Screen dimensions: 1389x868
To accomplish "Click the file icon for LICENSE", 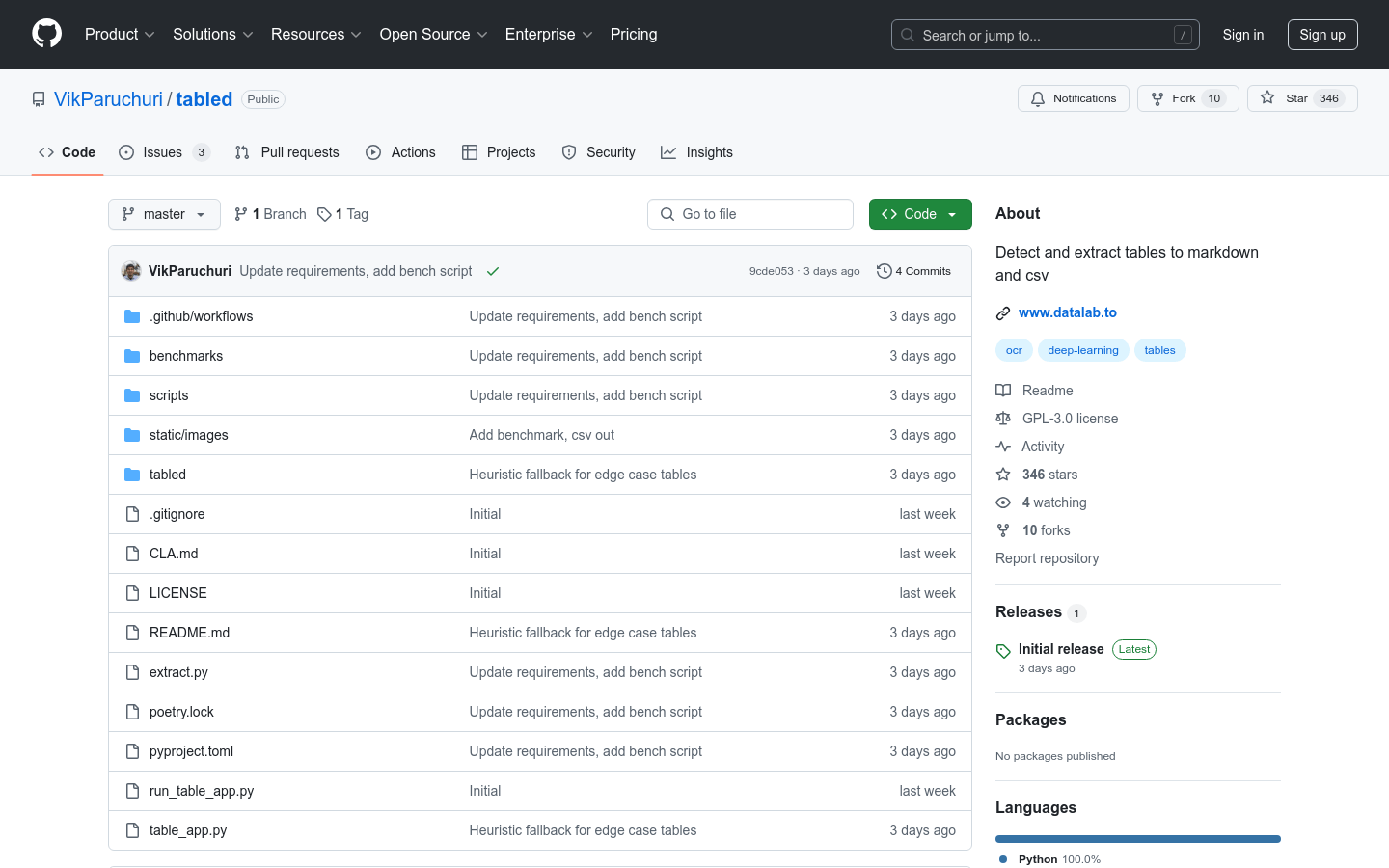I will pyautogui.click(x=132, y=593).
